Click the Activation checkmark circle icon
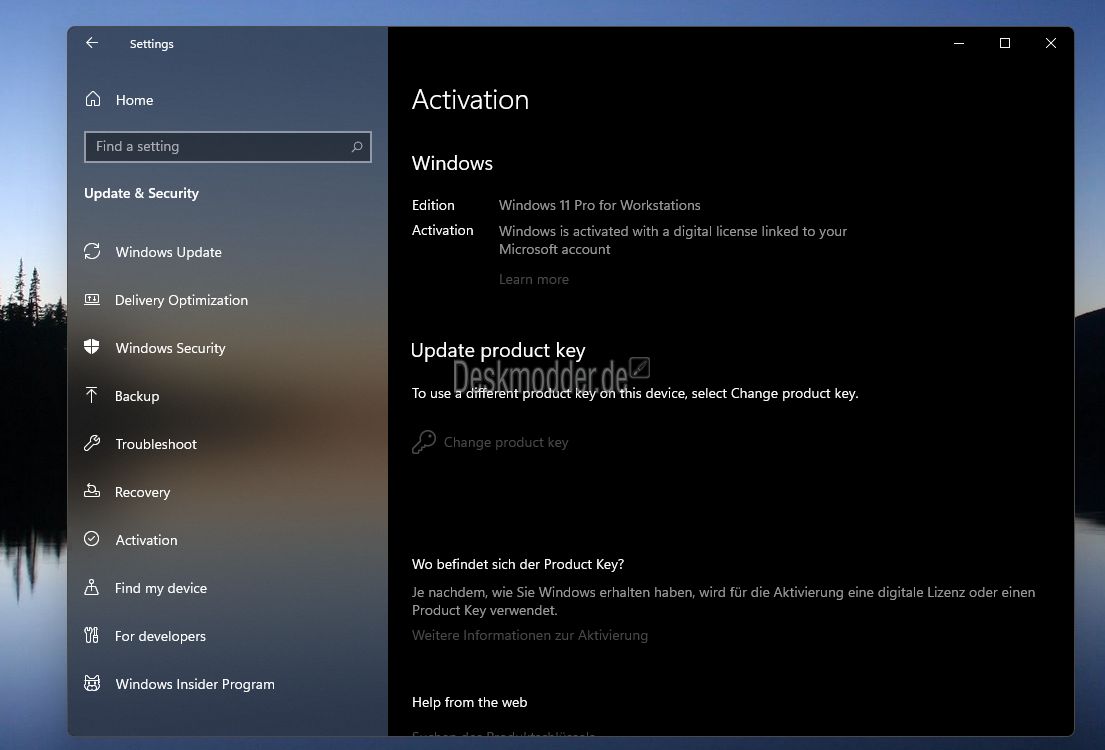Viewport: 1105px width, 750px height. click(x=92, y=539)
